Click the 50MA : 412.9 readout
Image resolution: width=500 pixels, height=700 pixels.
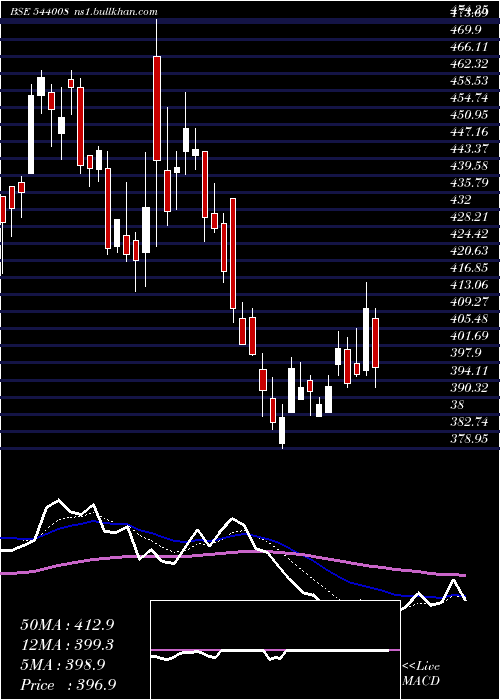click(x=67, y=624)
